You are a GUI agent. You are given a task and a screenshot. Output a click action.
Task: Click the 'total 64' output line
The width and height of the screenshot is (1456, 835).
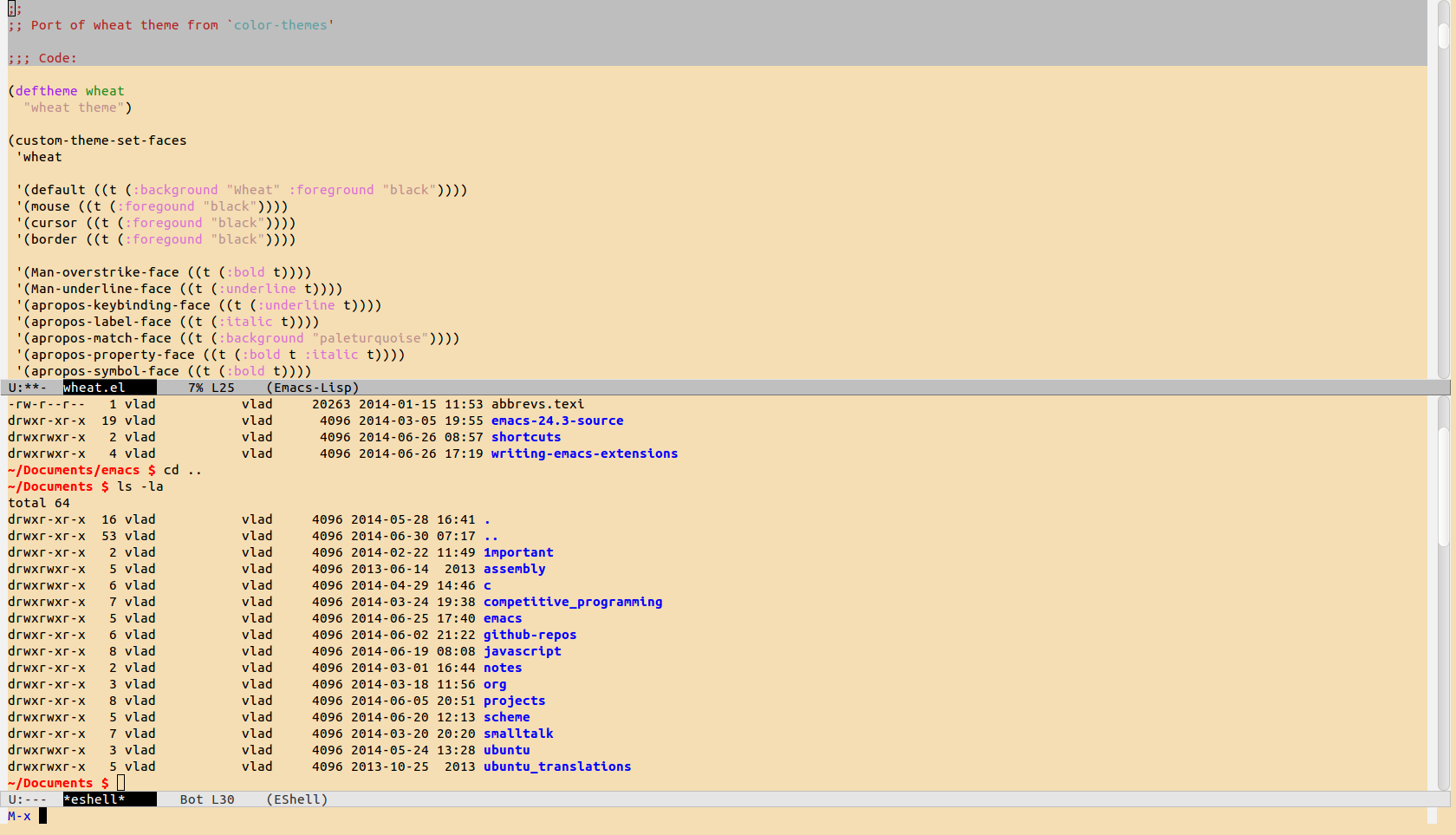tap(39, 503)
